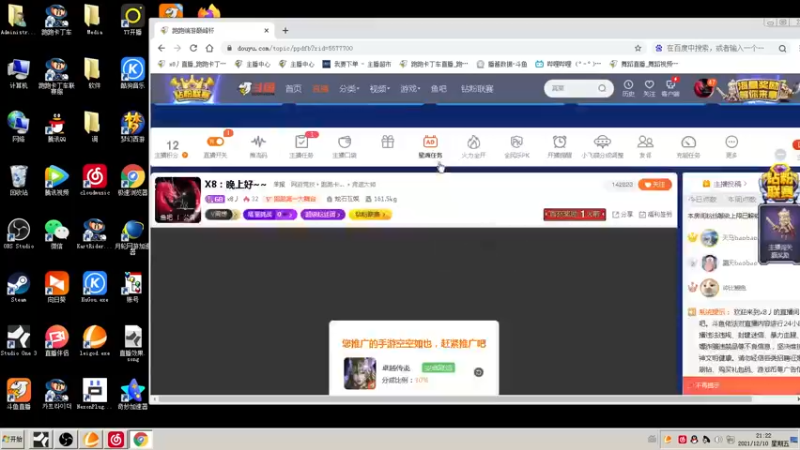
Task: Click the gift box icon in streamer toolbar
Action: pyautogui.click(x=388, y=141)
